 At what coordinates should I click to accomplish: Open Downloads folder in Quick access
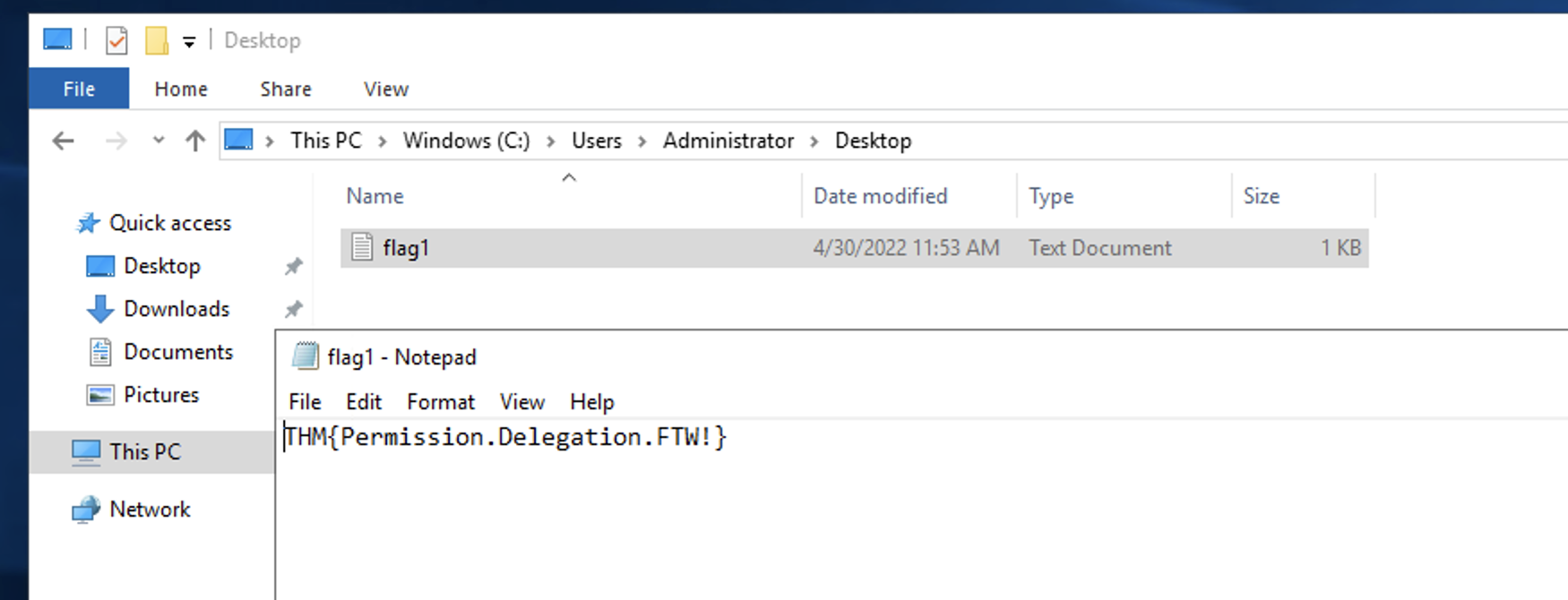coord(176,309)
